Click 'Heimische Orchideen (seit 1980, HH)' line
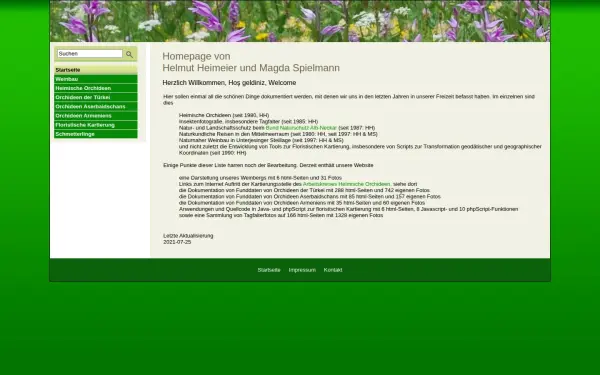Viewport: 600px width, 375px height. (x=224, y=115)
